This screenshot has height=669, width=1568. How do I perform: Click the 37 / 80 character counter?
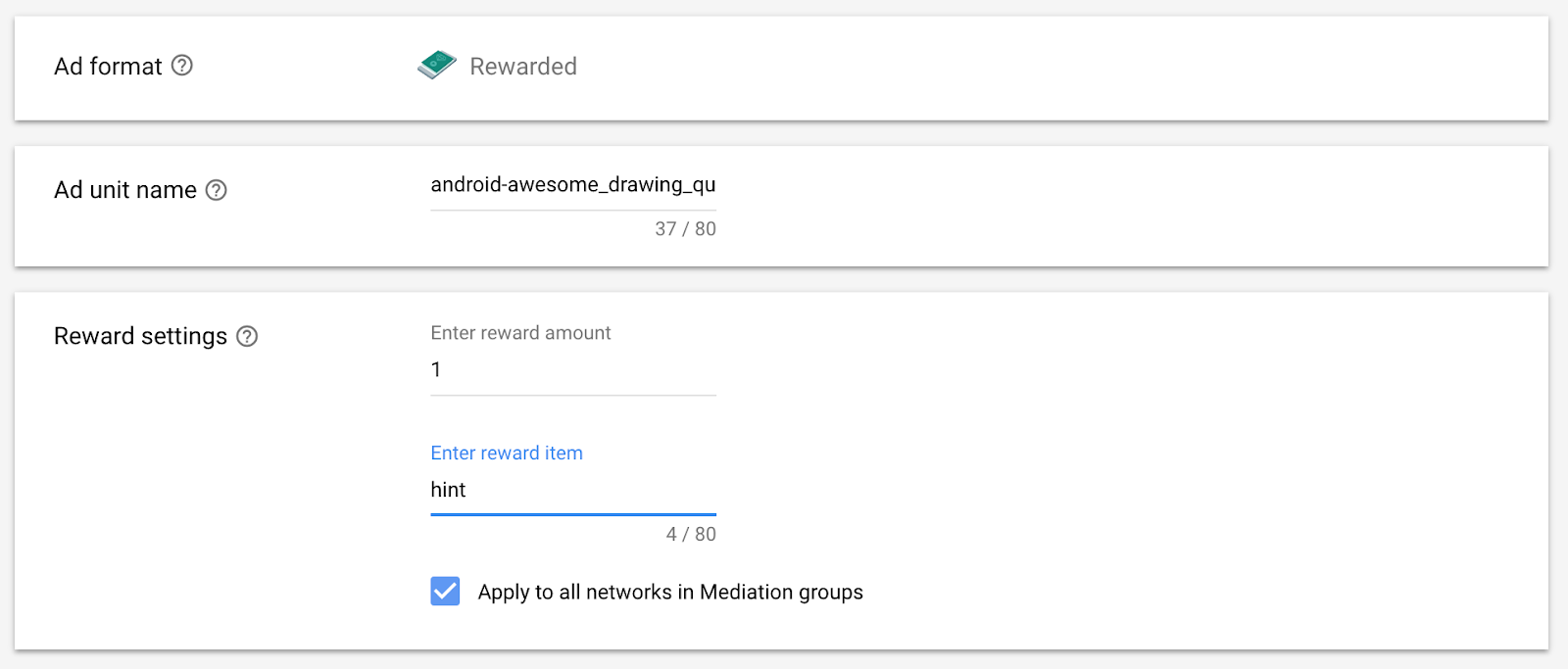[685, 229]
